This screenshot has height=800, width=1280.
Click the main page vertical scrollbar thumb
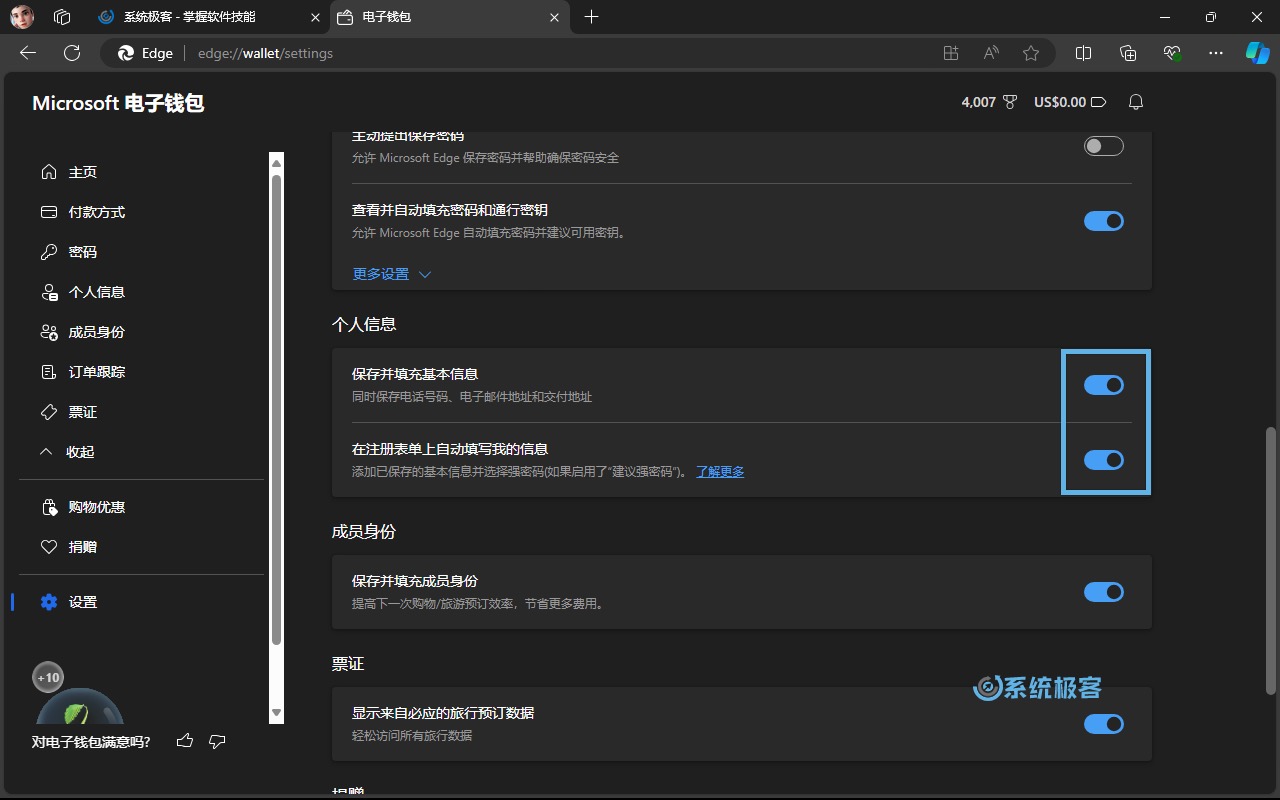(x=1271, y=560)
